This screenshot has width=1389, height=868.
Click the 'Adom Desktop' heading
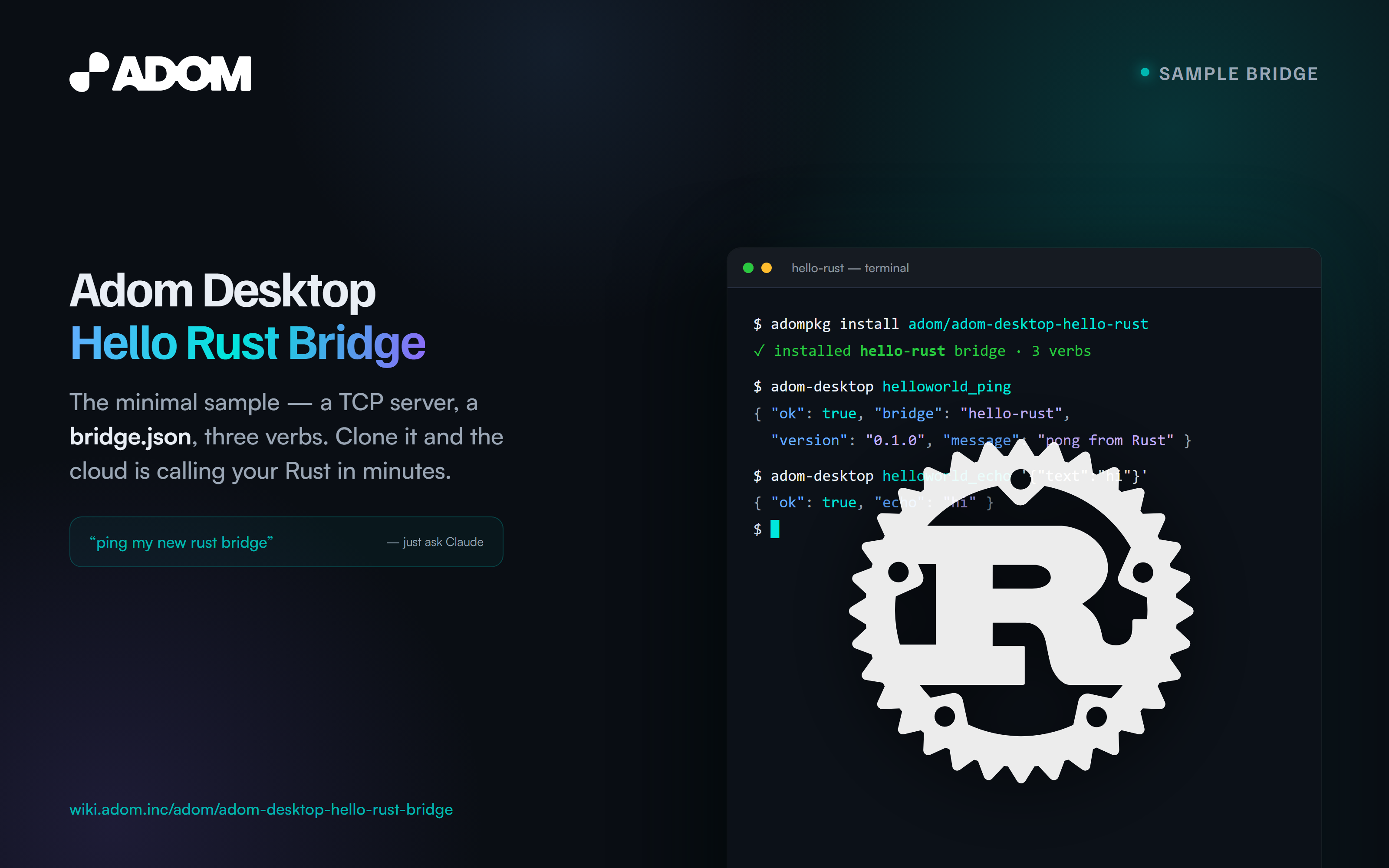point(223,290)
